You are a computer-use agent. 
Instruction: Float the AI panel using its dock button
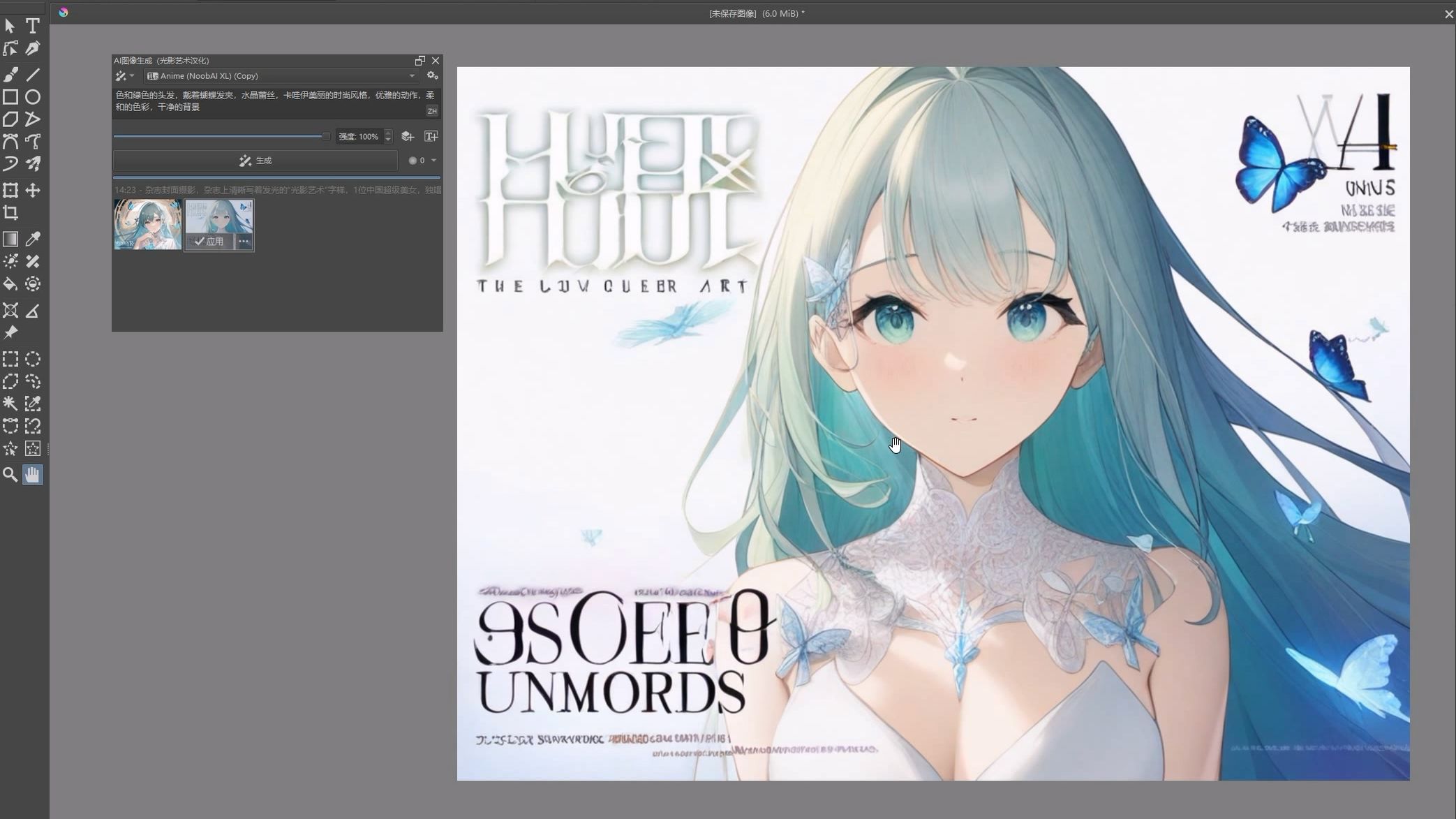pyautogui.click(x=419, y=60)
